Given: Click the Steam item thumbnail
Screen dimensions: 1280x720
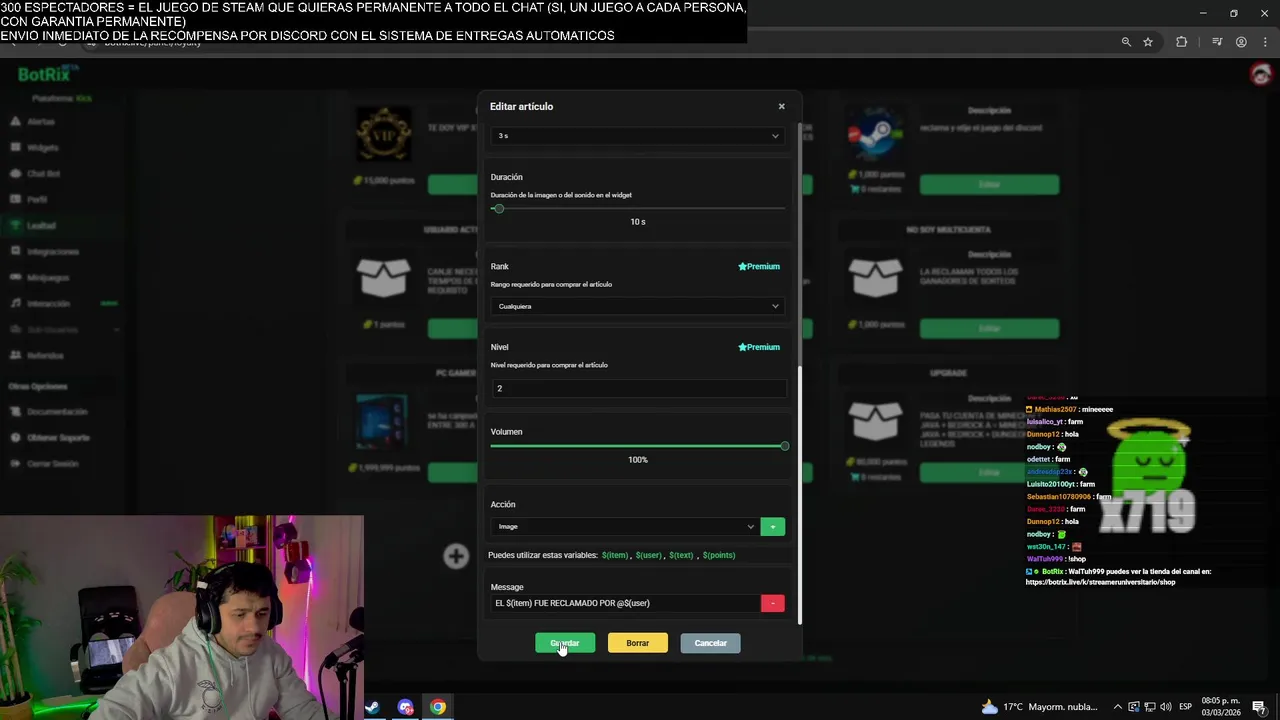Looking at the screenshot, I should coord(875,136).
